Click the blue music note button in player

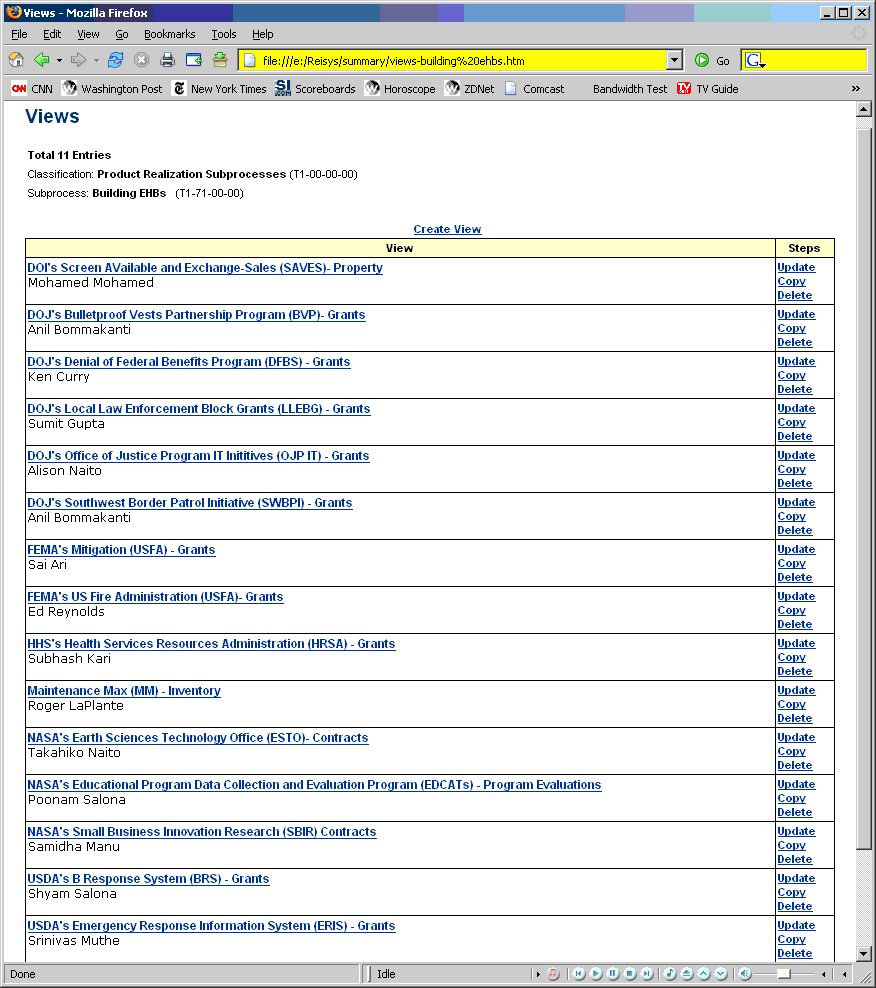click(x=670, y=974)
